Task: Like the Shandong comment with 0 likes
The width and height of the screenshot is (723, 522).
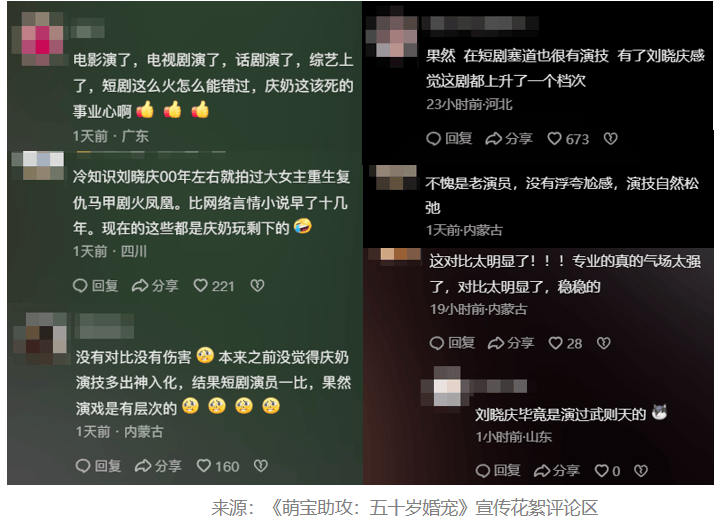Action: pos(607,471)
